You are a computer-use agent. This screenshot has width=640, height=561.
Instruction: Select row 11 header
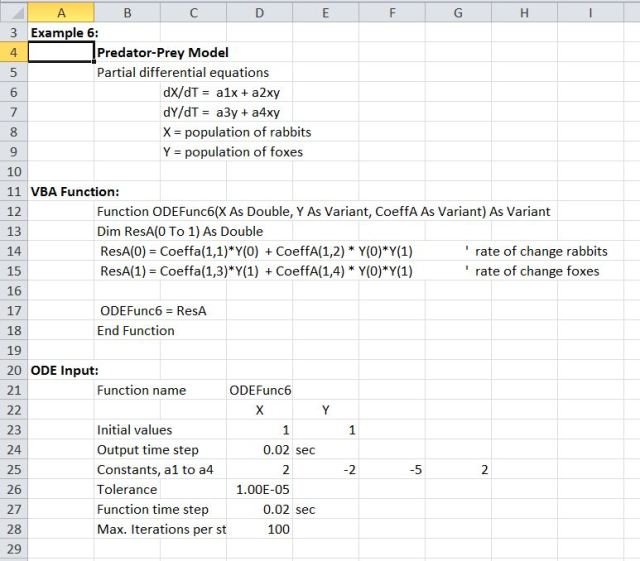pyautogui.click(x=13, y=191)
